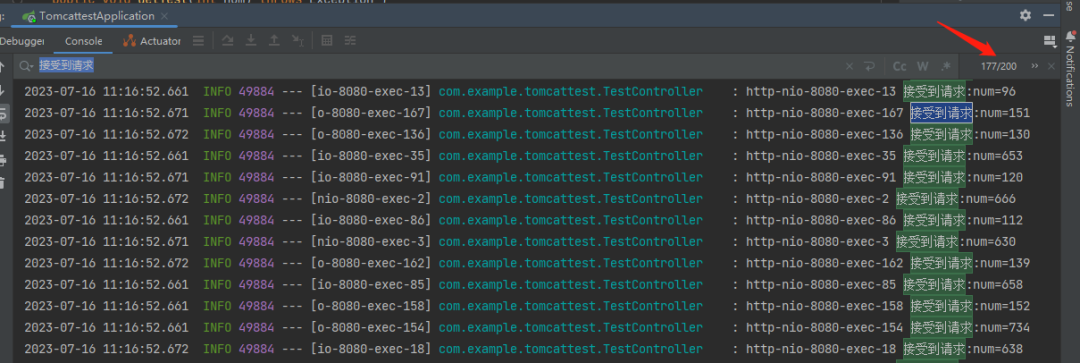Click the search text field
Screen dimensions: 1080x363
(441, 66)
